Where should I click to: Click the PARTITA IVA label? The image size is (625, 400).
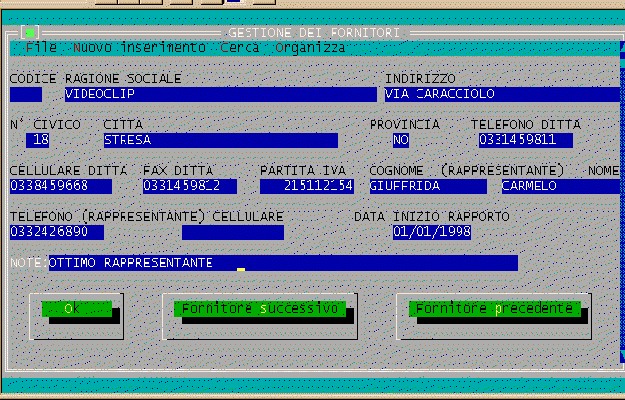click(x=303, y=171)
